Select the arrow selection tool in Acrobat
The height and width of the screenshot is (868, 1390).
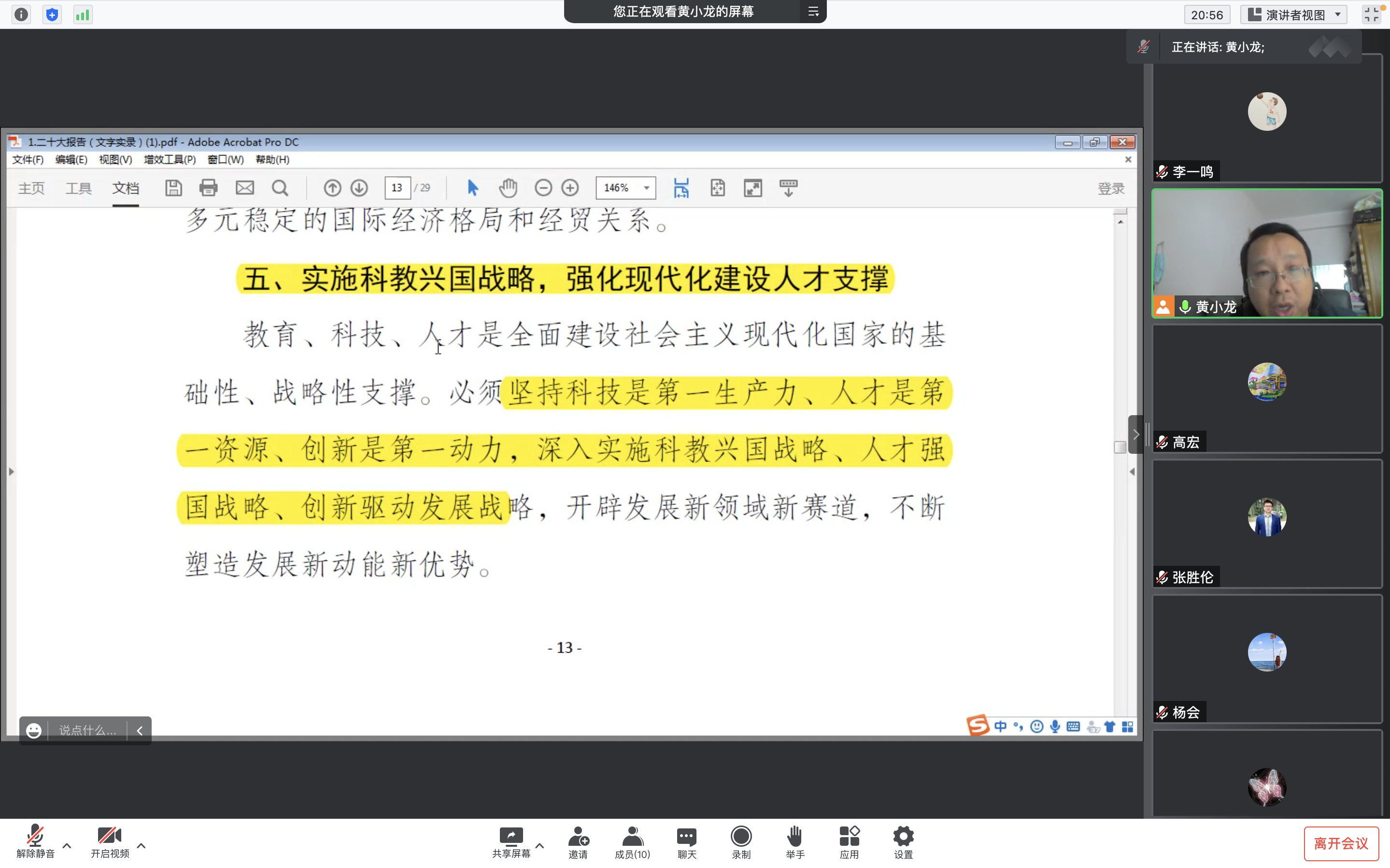click(x=472, y=188)
